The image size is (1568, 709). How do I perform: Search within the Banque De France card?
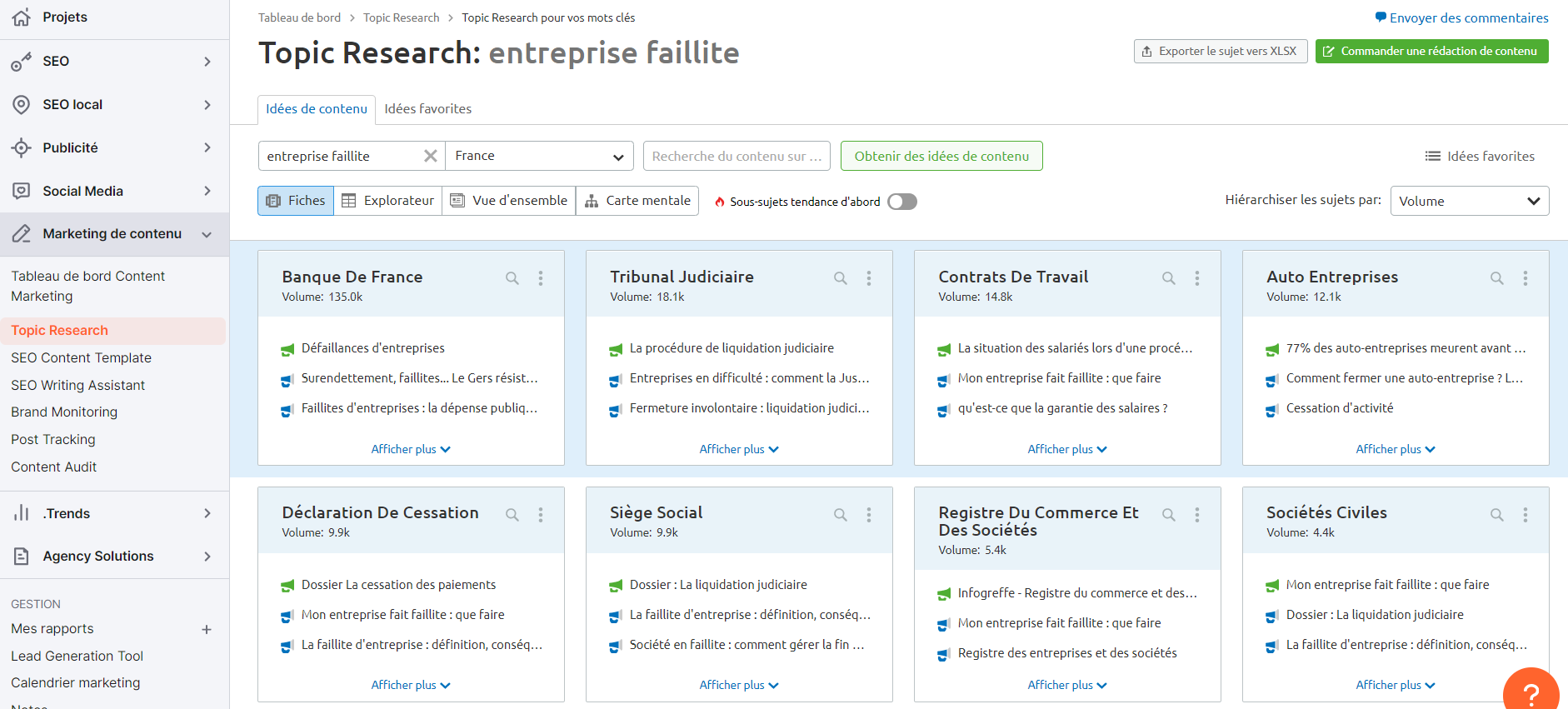pyautogui.click(x=512, y=278)
